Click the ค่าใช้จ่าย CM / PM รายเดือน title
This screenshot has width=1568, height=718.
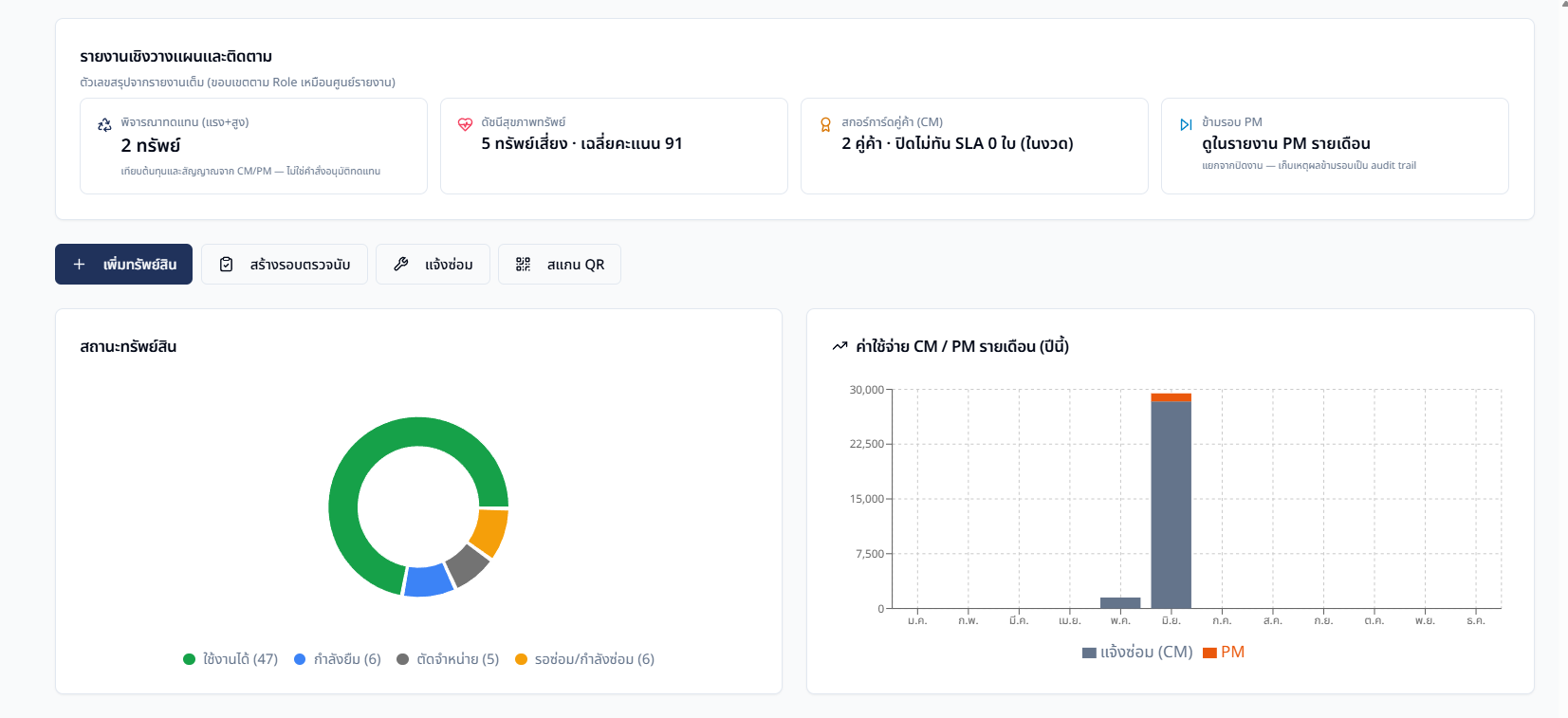pos(963,346)
